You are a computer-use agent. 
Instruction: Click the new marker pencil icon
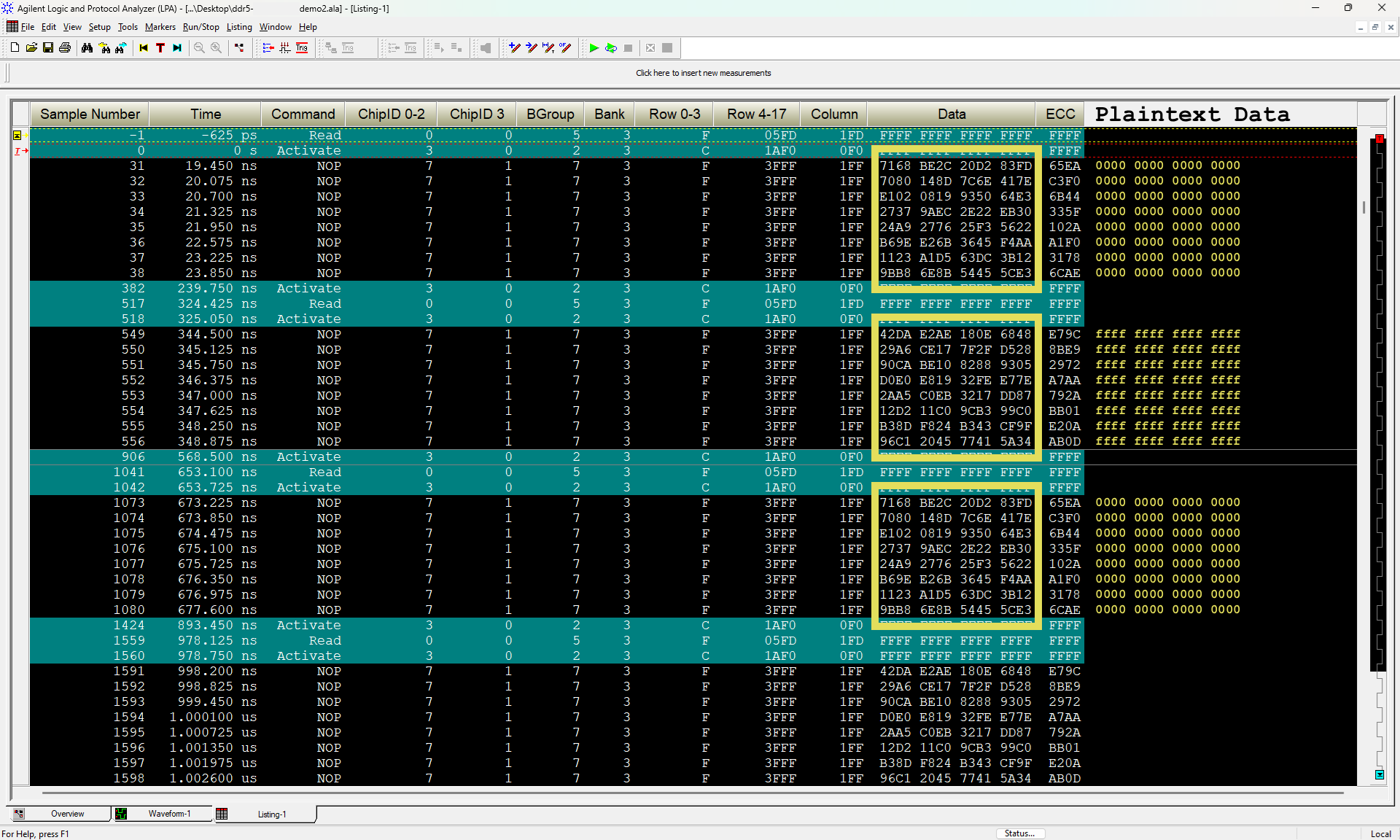coord(515,48)
